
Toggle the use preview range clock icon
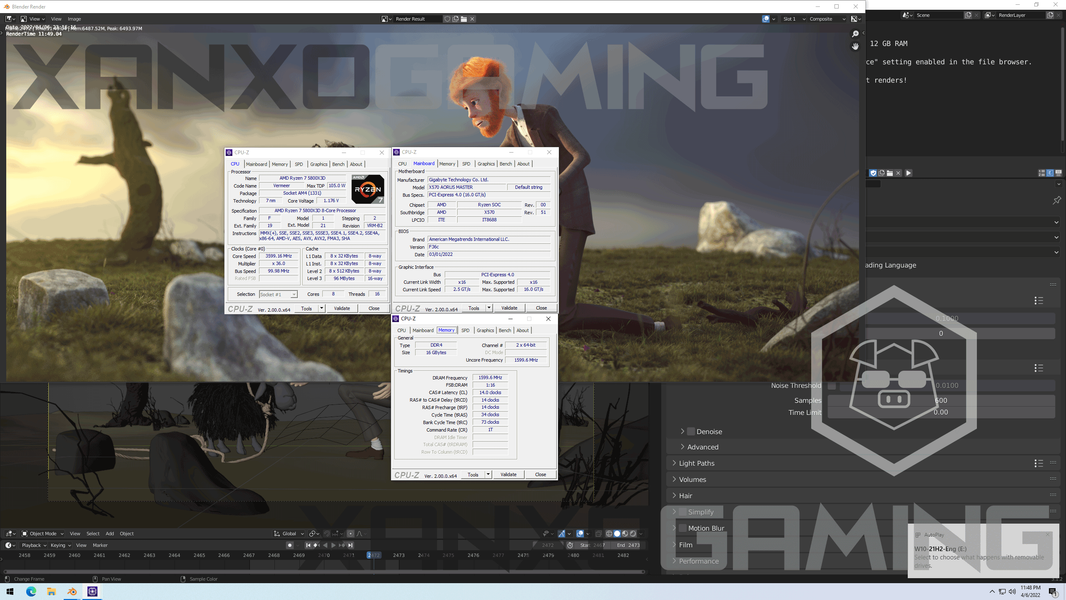pyautogui.click(x=570, y=545)
